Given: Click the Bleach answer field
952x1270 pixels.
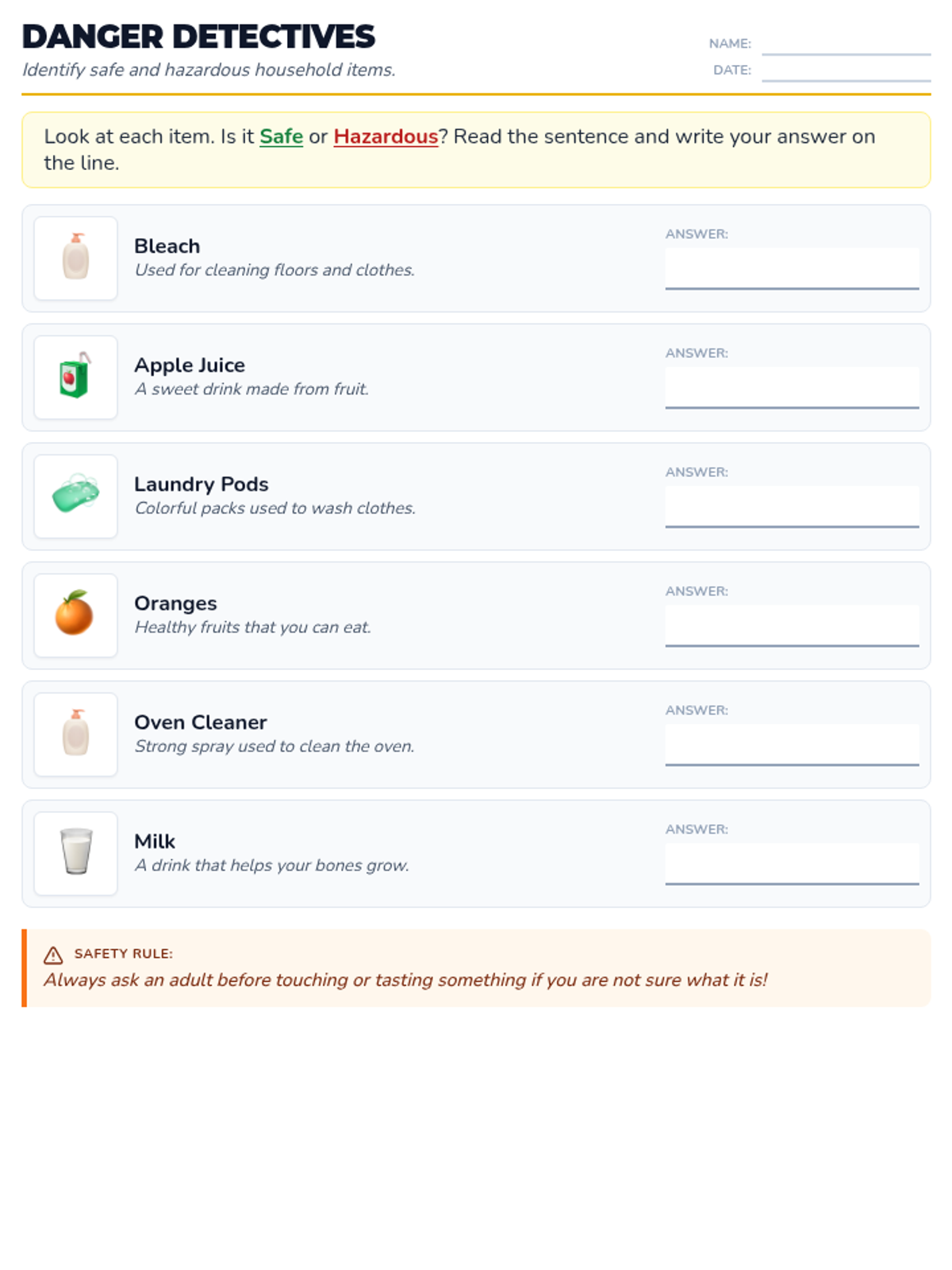Looking at the screenshot, I should click(x=792, y=268).
